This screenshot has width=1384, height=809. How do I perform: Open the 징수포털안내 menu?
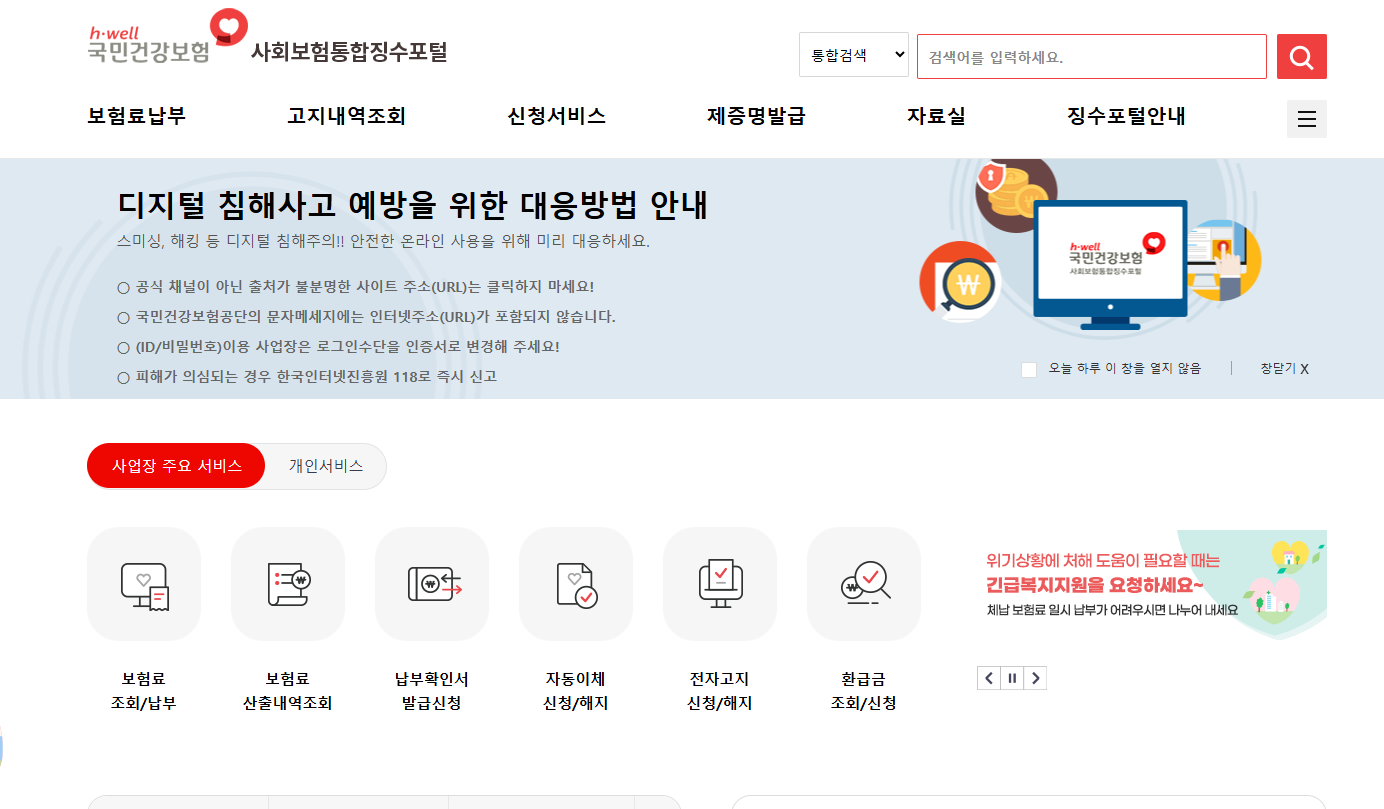click(1126, 116)
